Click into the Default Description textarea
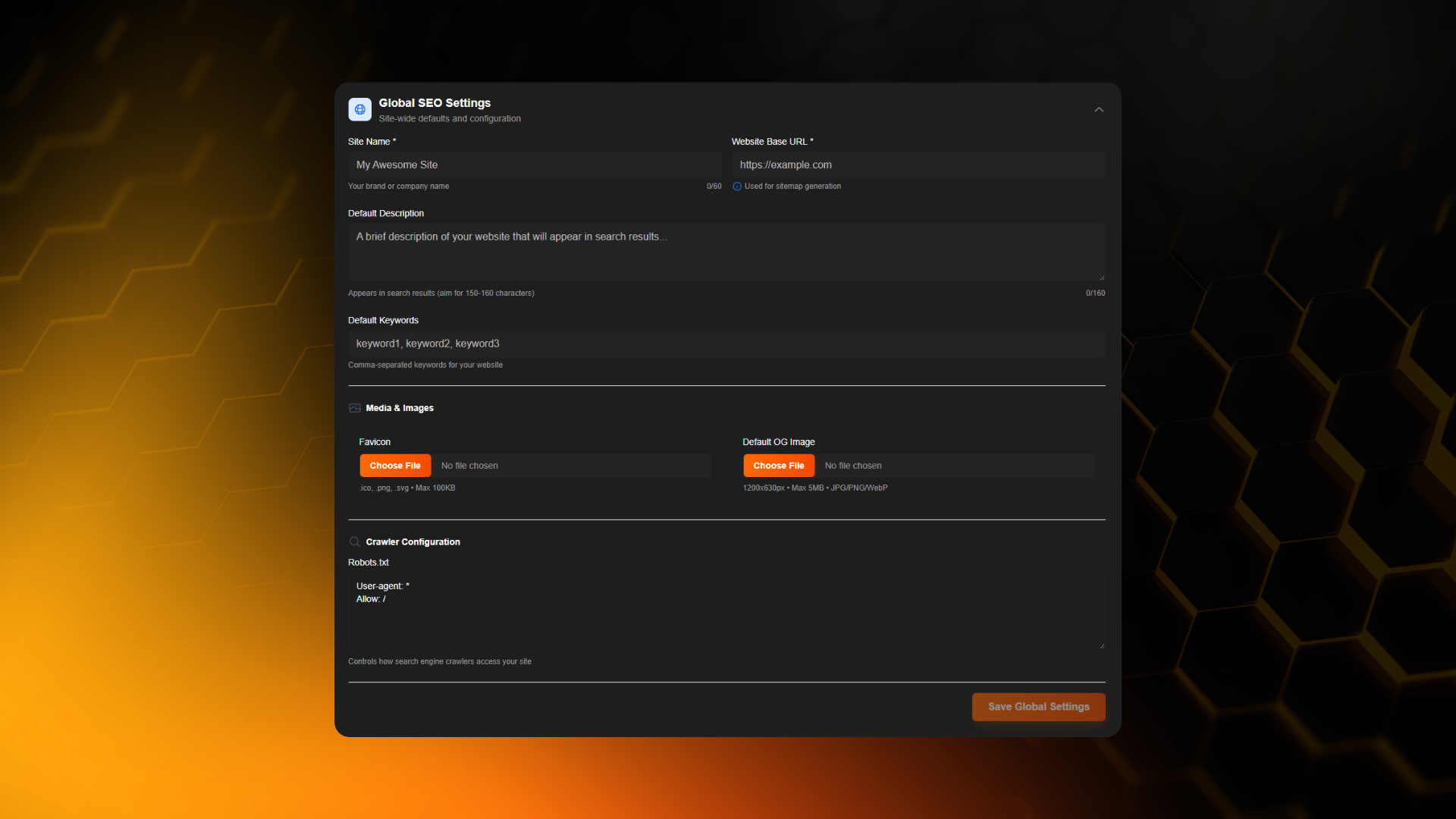 coord(726,252)
